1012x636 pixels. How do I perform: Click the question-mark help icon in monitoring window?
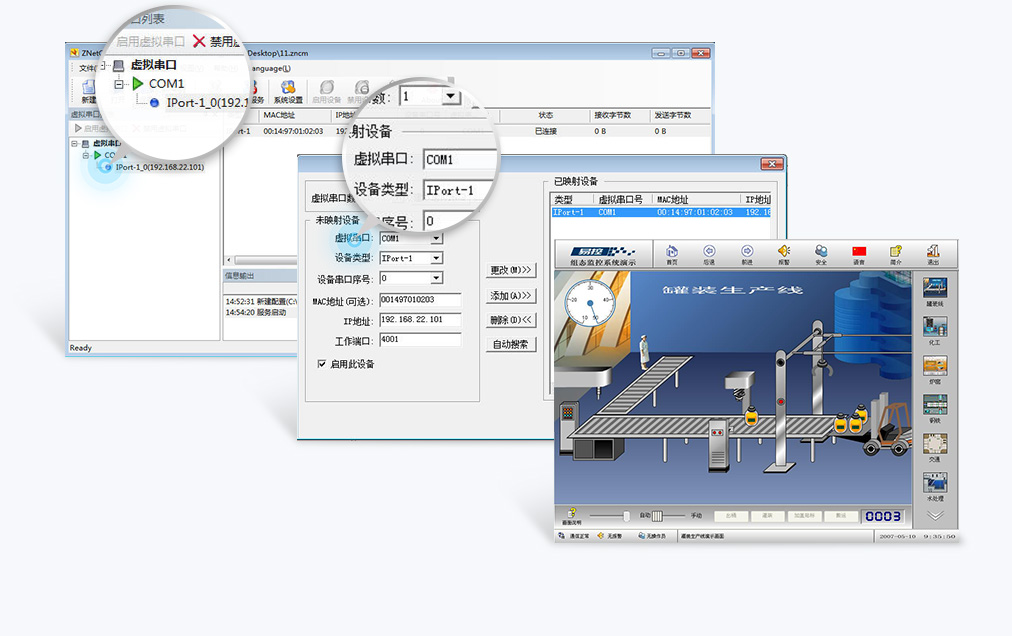[x=571, y=513]
